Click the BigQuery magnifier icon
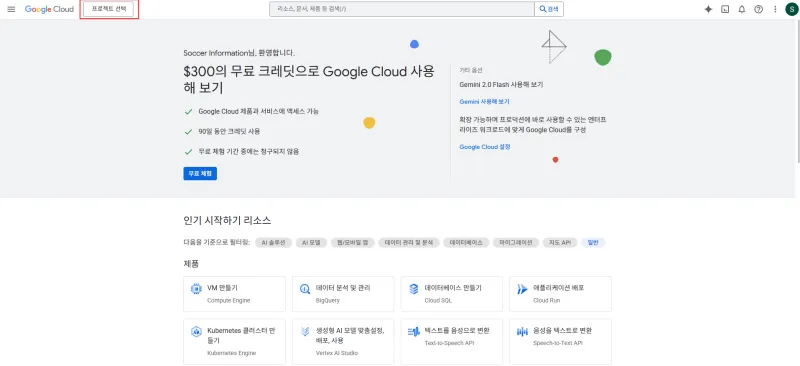800x366 pixels. pos(305,289)
